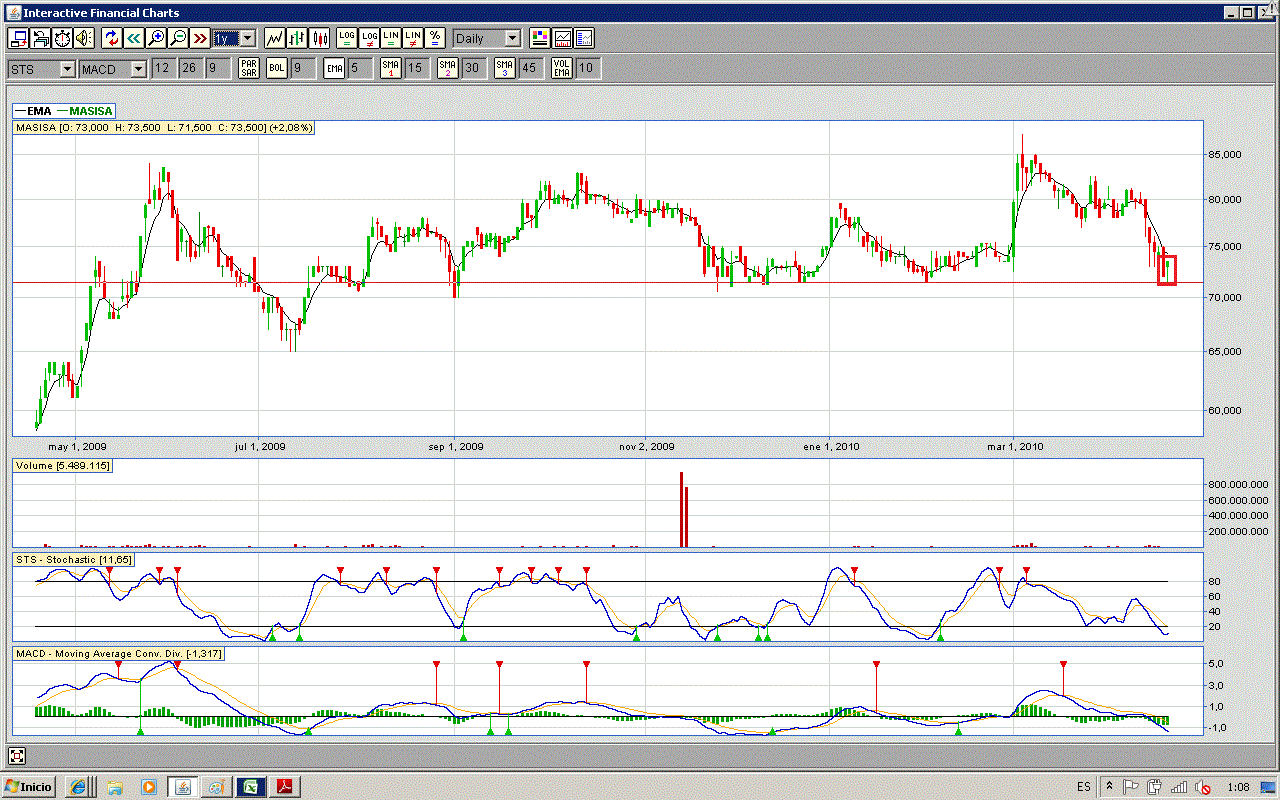
Task: Open the Excel taskbar icon
Action: [x=249, y=786]
